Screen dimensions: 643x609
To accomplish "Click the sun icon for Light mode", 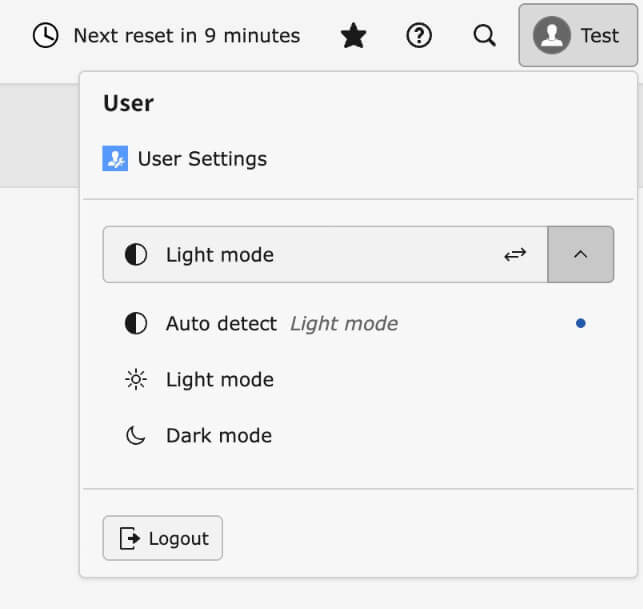I will [x=135, y=380].
